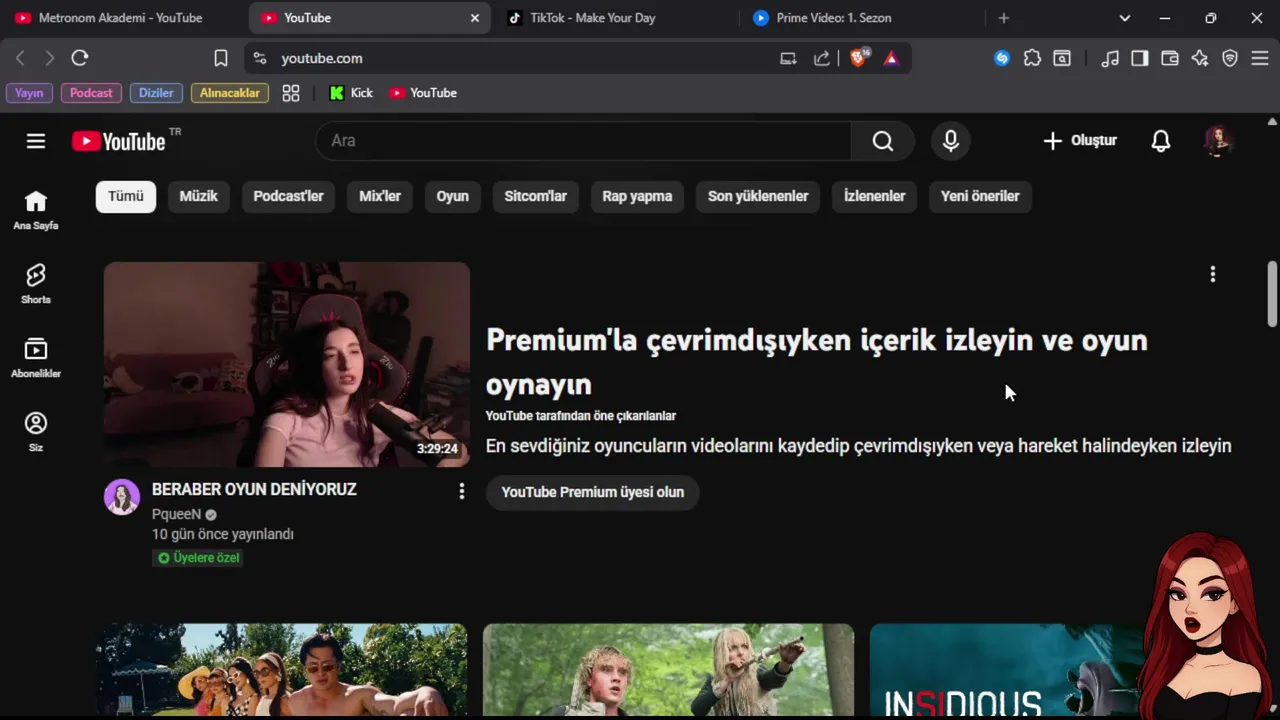Switch to Metronom Akademi browser tab
Screen dimensions: 1280x720
point(122,18)
